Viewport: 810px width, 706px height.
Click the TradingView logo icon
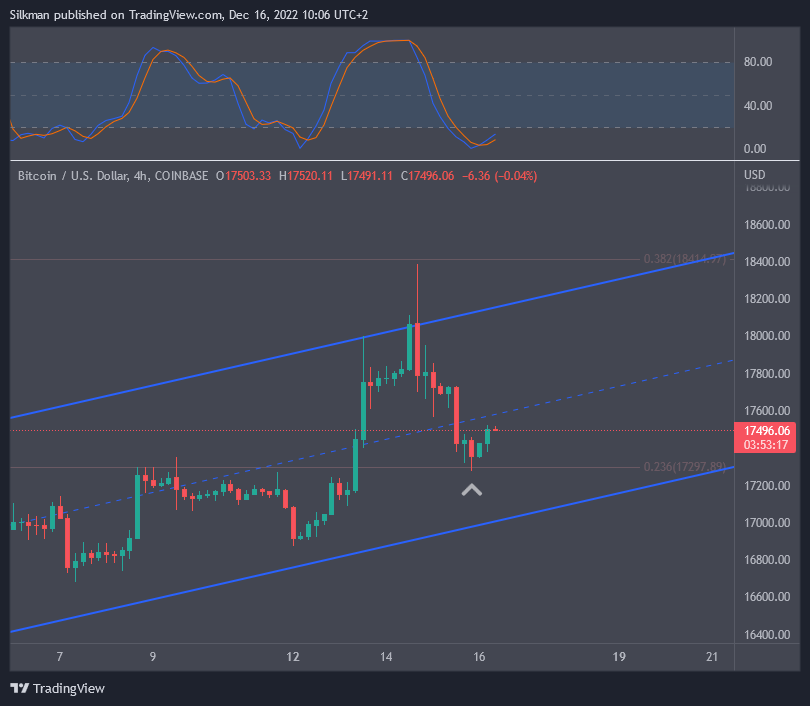[20, 688]
